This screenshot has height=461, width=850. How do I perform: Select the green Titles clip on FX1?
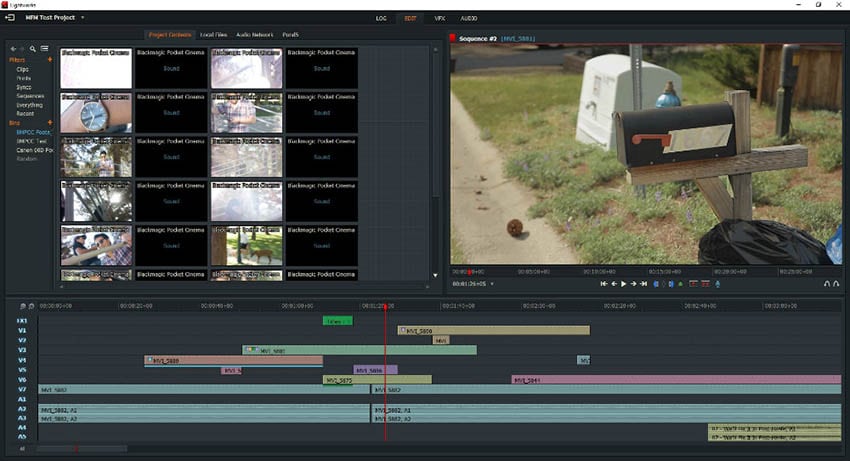(x=338, y=321)
